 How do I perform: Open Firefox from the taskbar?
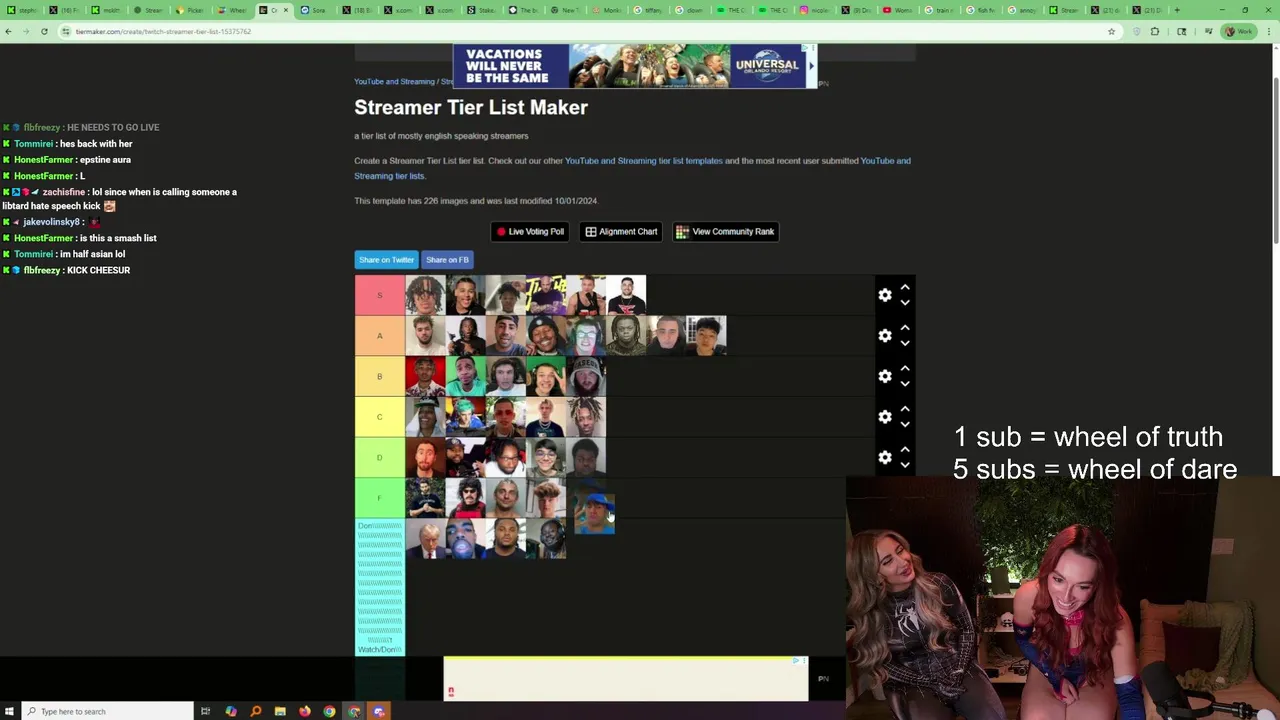pyautogui.click(x=305, y=711)
